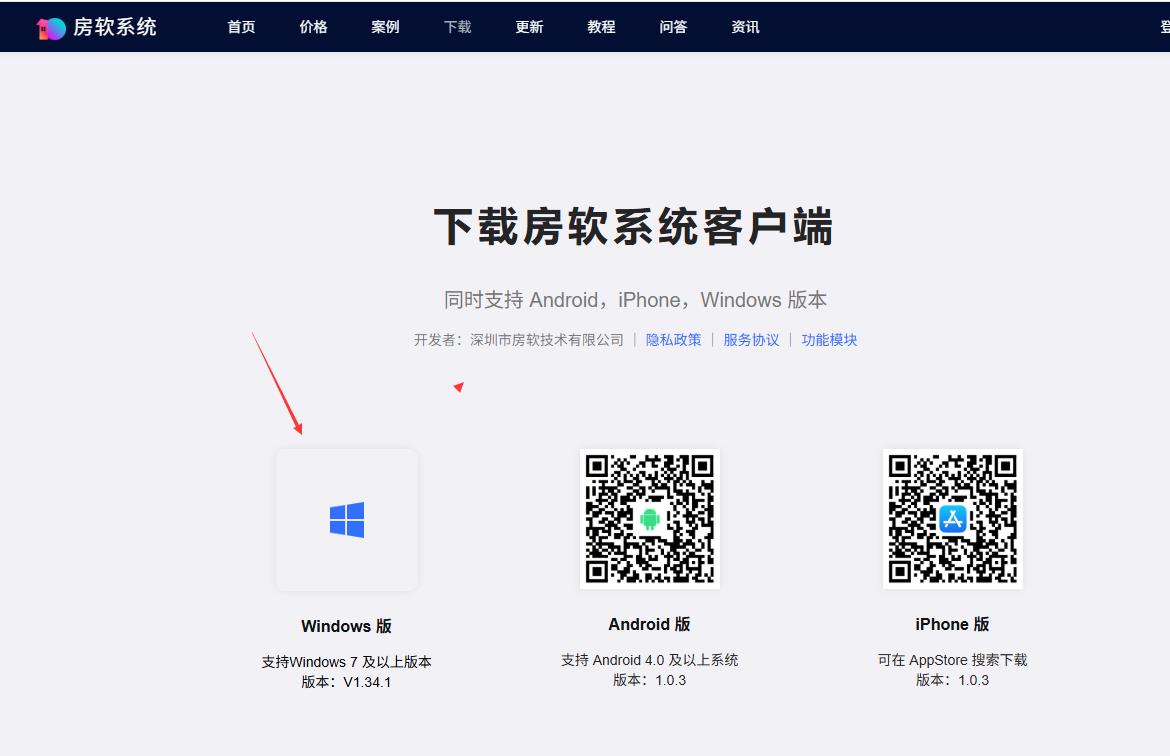Open the 资讯 menu item

click(745, 27)
